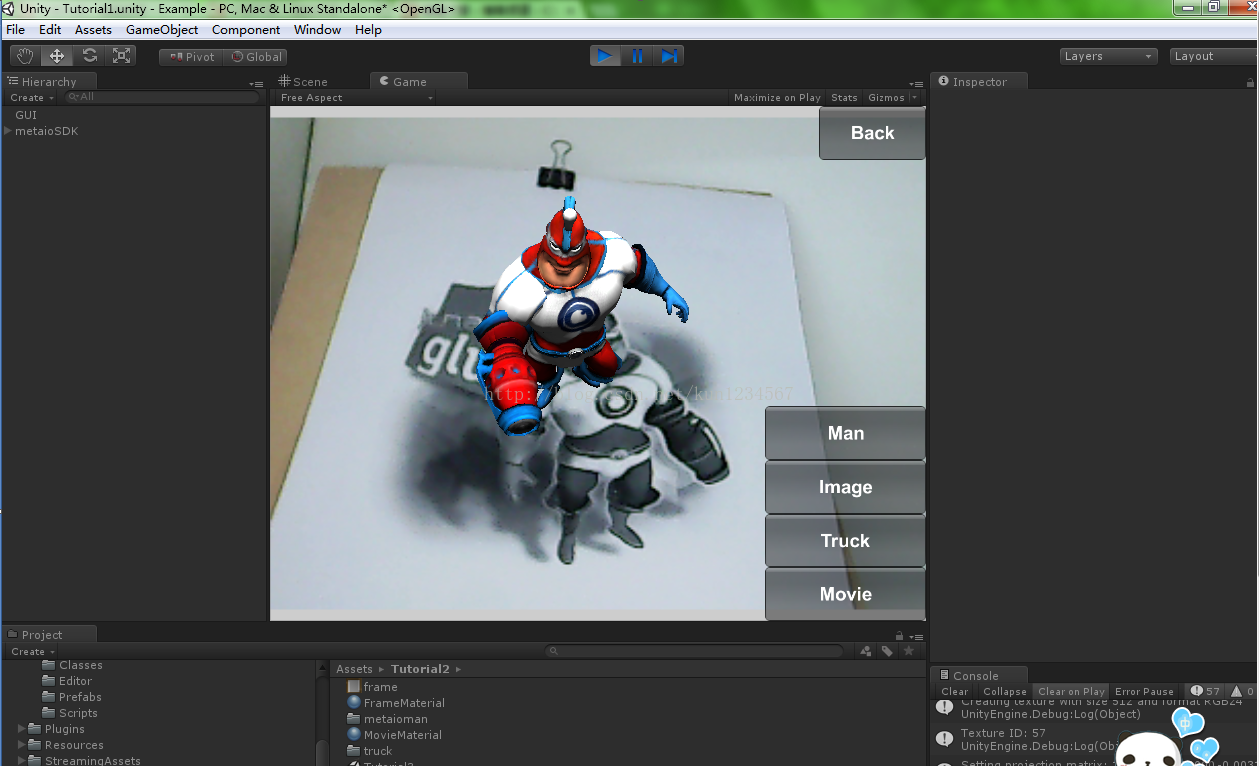Viewport: 1259px width, 766px height.
Task: Open the Layers dropdown
Action: 1109,57
